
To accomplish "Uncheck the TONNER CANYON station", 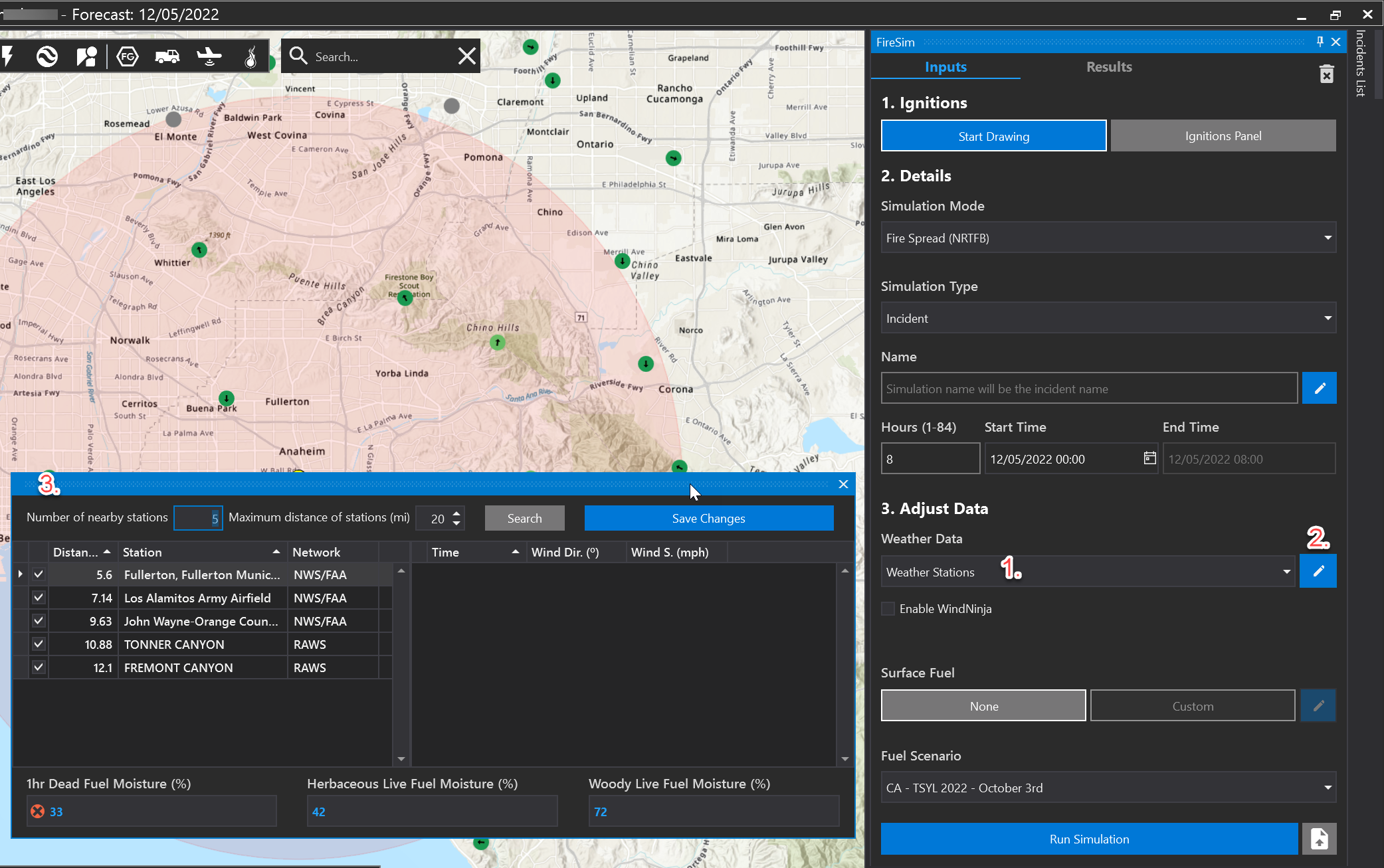I will [x=39, y=644].
